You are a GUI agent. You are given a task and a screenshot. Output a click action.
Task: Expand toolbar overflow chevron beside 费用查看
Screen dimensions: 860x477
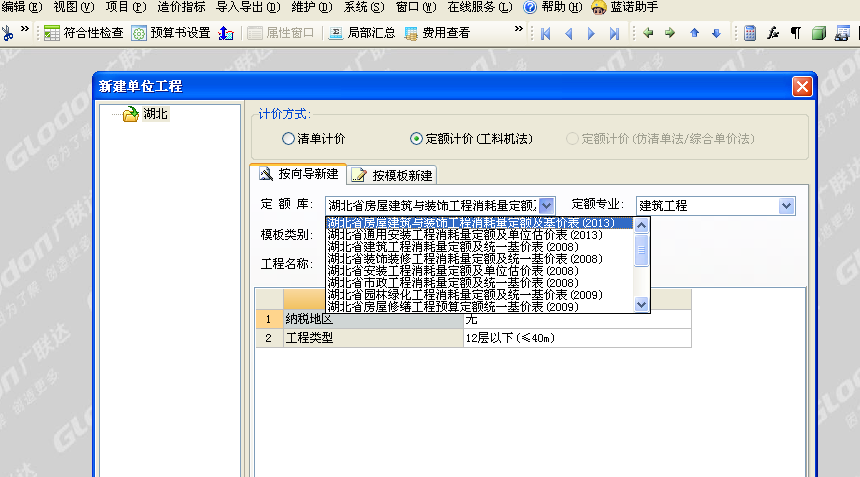(x=518, y=29)
